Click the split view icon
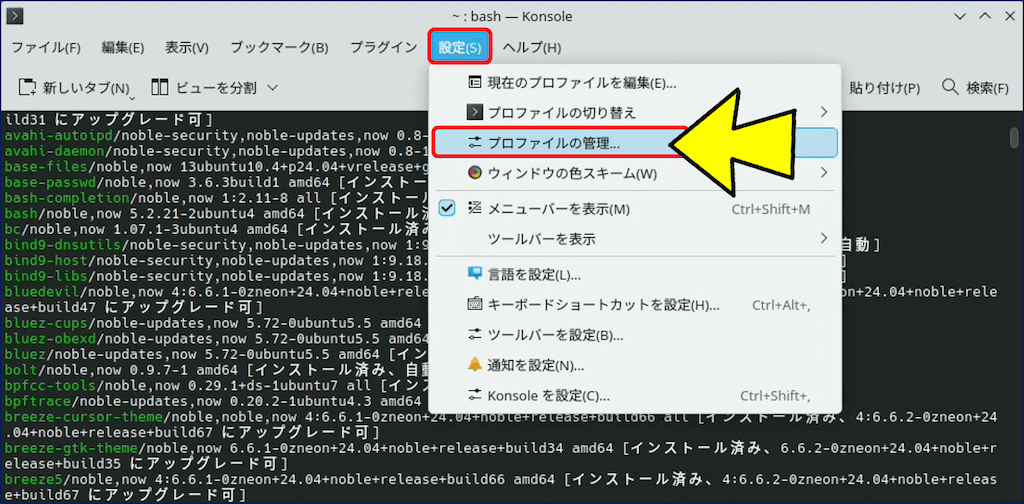1024x504 pixels. [x=160, y=88]
